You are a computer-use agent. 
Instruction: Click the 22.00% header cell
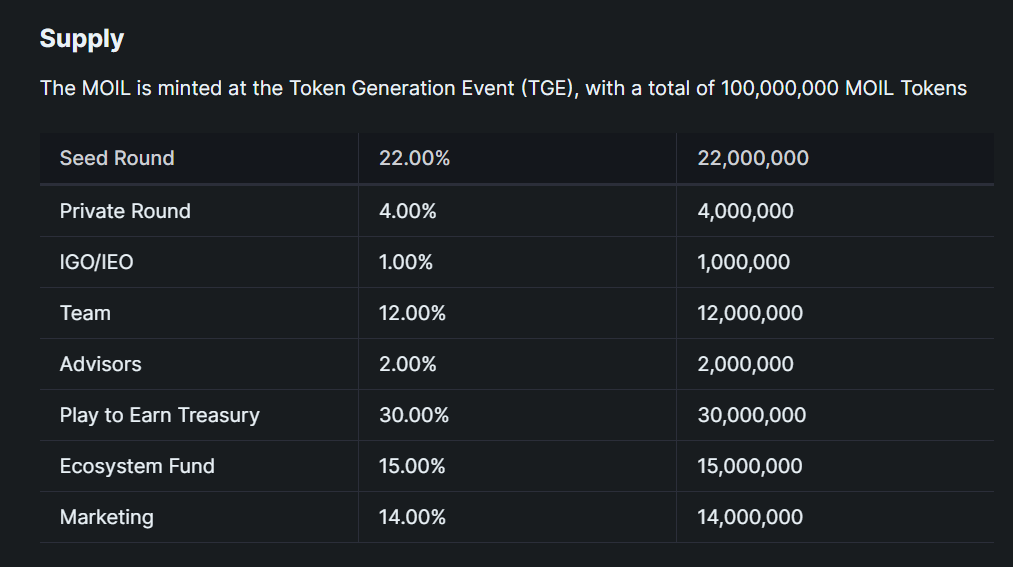tap(414, 158)
